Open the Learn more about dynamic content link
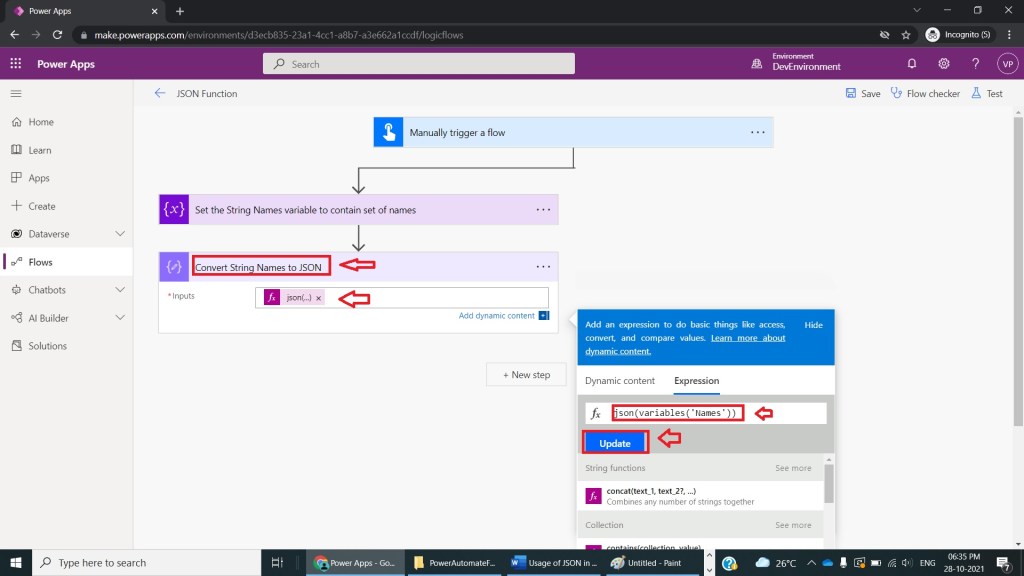The image size is (1024, 576). click(747, 338)
